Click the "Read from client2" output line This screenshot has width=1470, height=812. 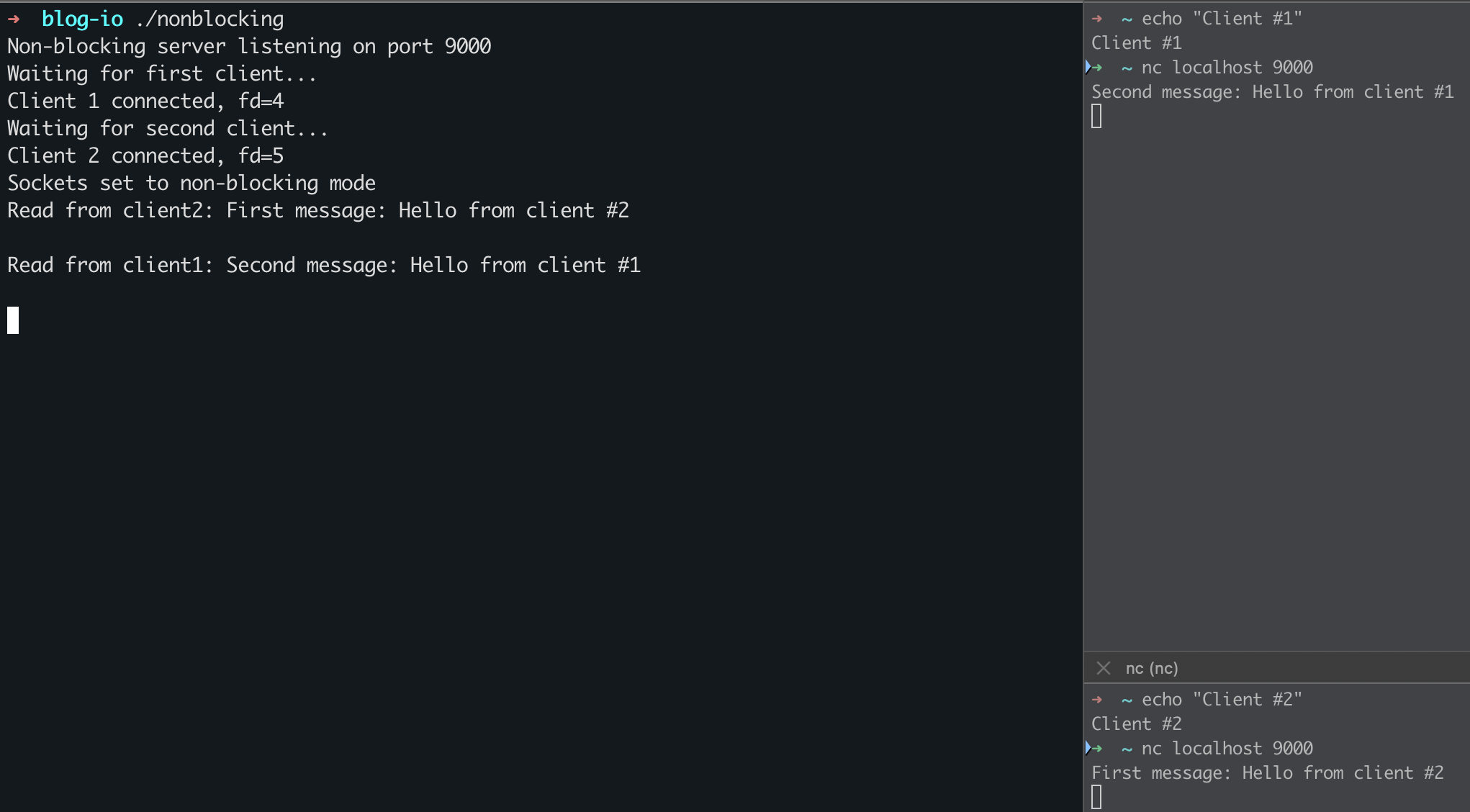tap(318, 210)
